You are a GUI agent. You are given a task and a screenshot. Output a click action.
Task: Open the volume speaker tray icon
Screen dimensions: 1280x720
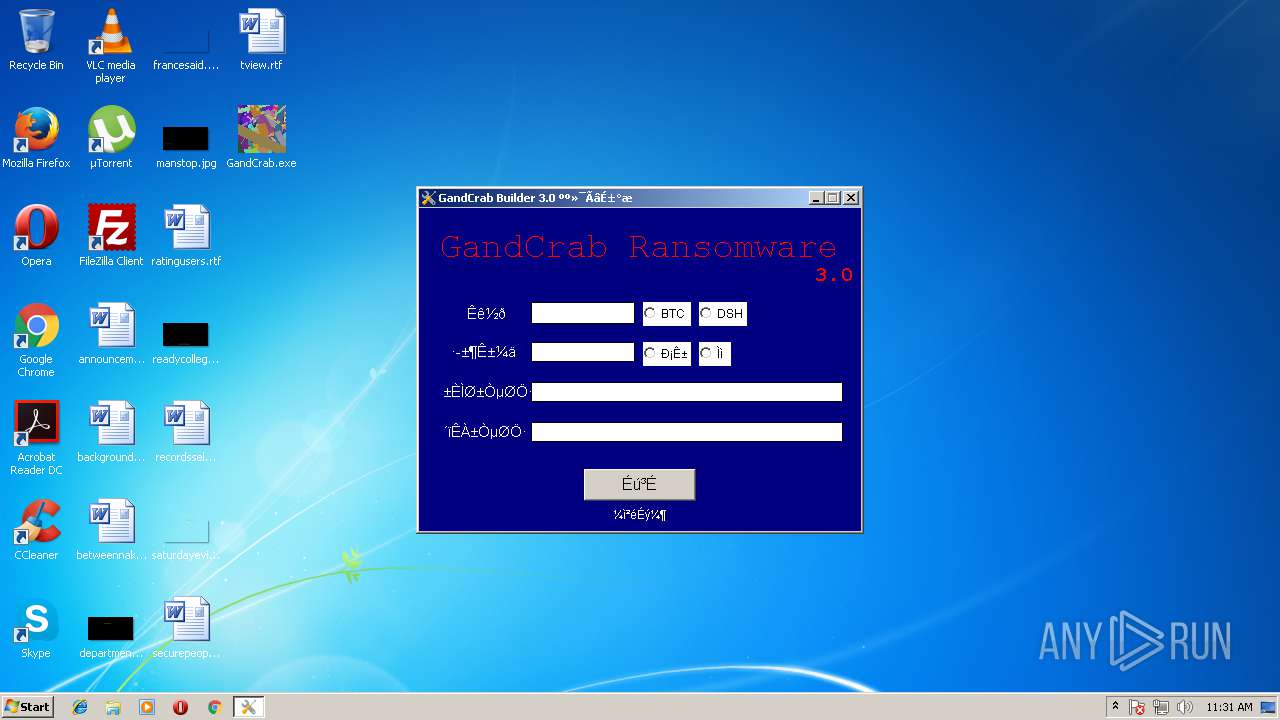1185,707
